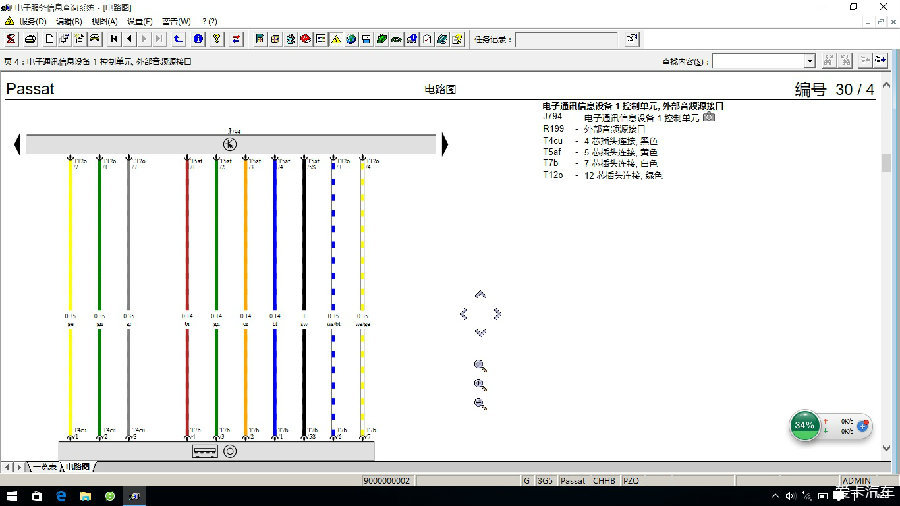This screenshot has height=506, width=900.
Task: Click the red sigma icon at toolbar start
Action: (x=11, y=39)
